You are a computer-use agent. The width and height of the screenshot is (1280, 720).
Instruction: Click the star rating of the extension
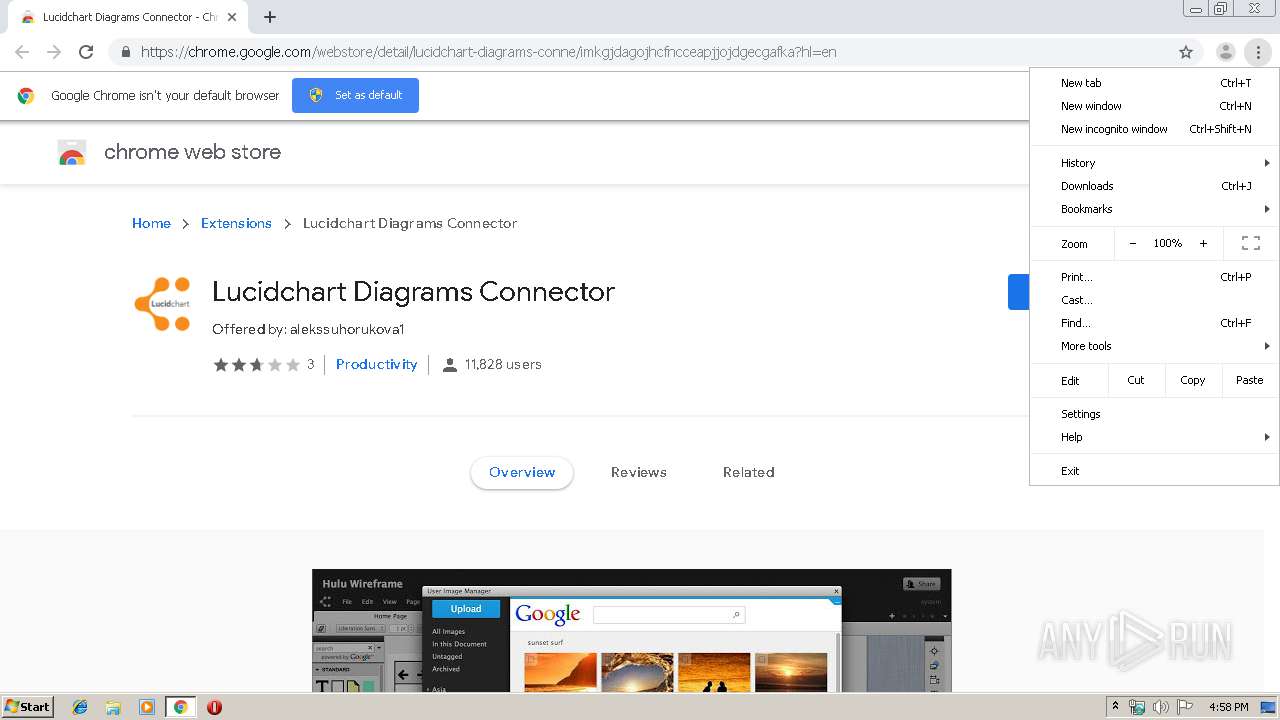pyautogui.click(x=256, y=365)
